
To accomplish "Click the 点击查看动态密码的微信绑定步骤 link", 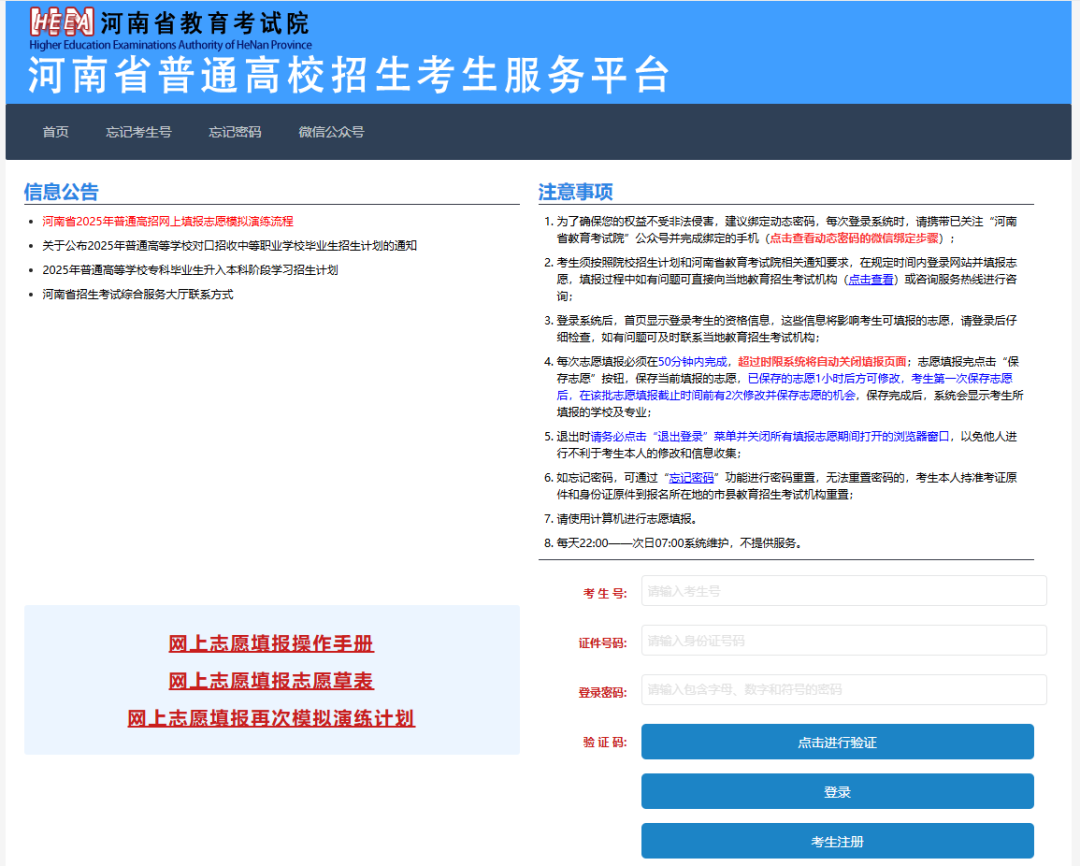I will coord(854,238).
